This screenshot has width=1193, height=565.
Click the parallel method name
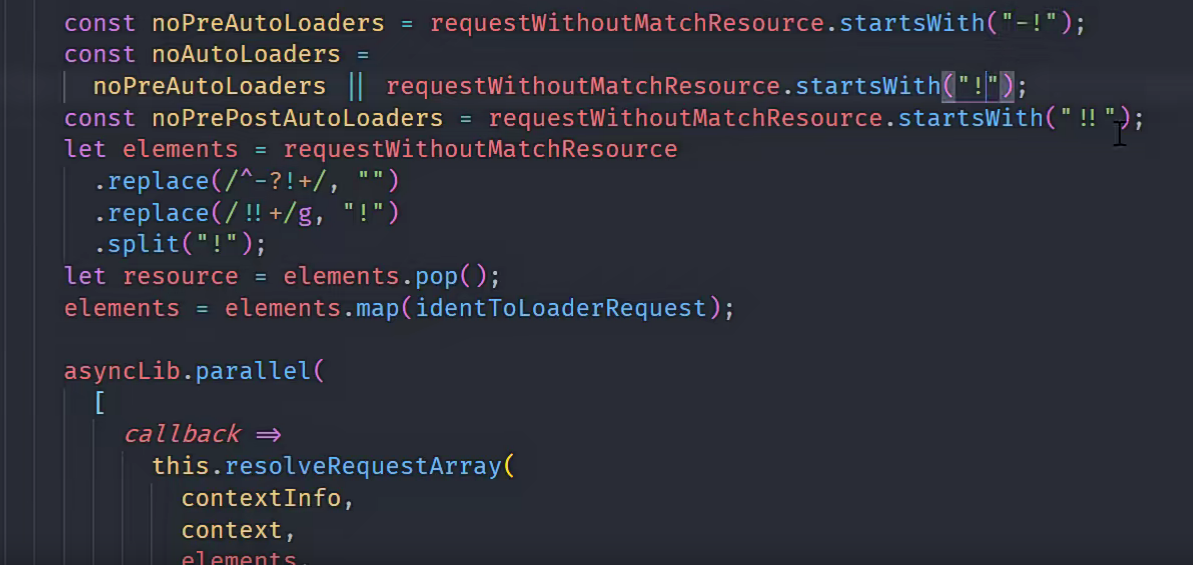[x=252, y=372]
